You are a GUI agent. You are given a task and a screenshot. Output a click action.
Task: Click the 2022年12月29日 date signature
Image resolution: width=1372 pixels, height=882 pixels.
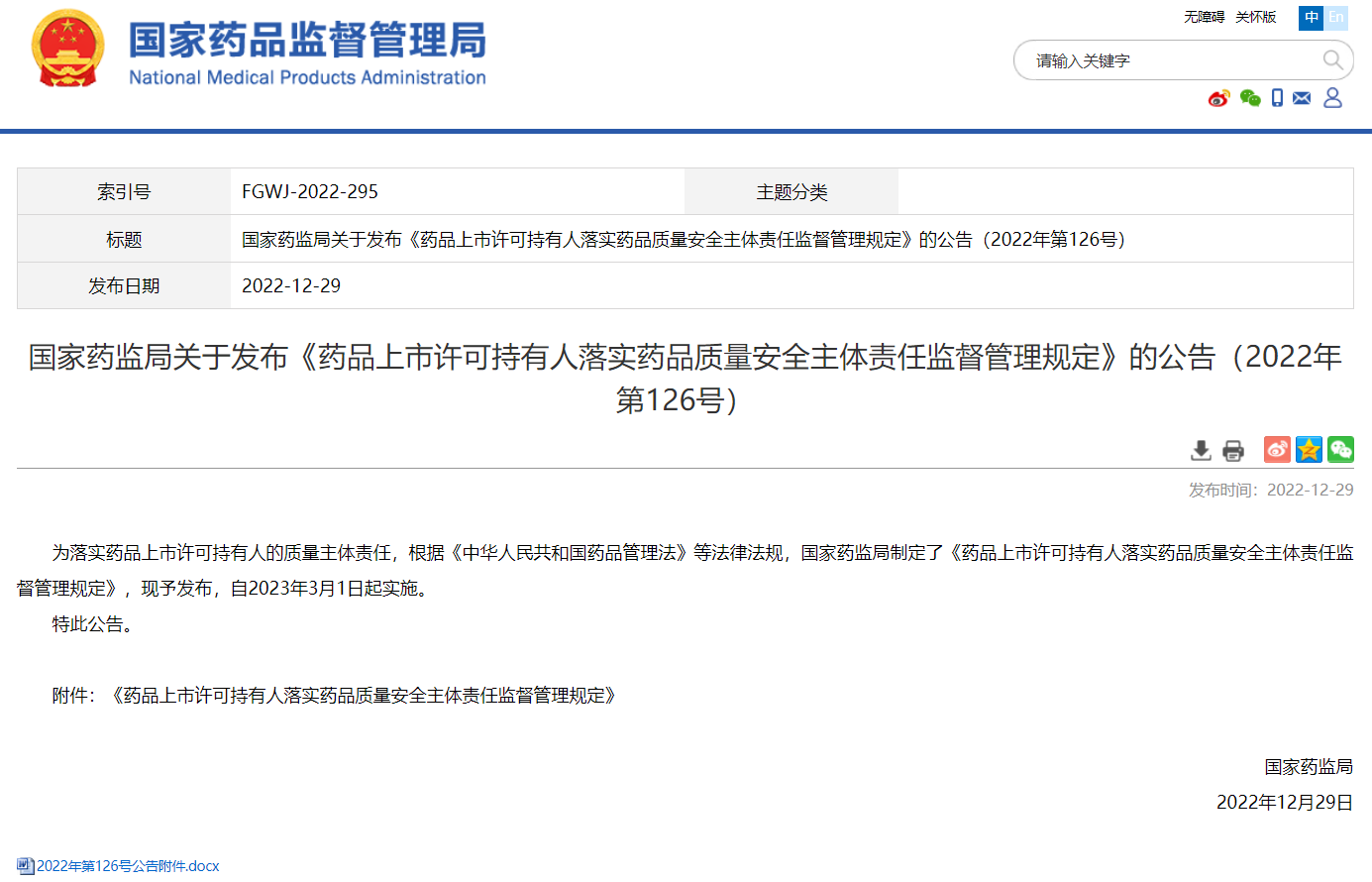point(1285,803)
